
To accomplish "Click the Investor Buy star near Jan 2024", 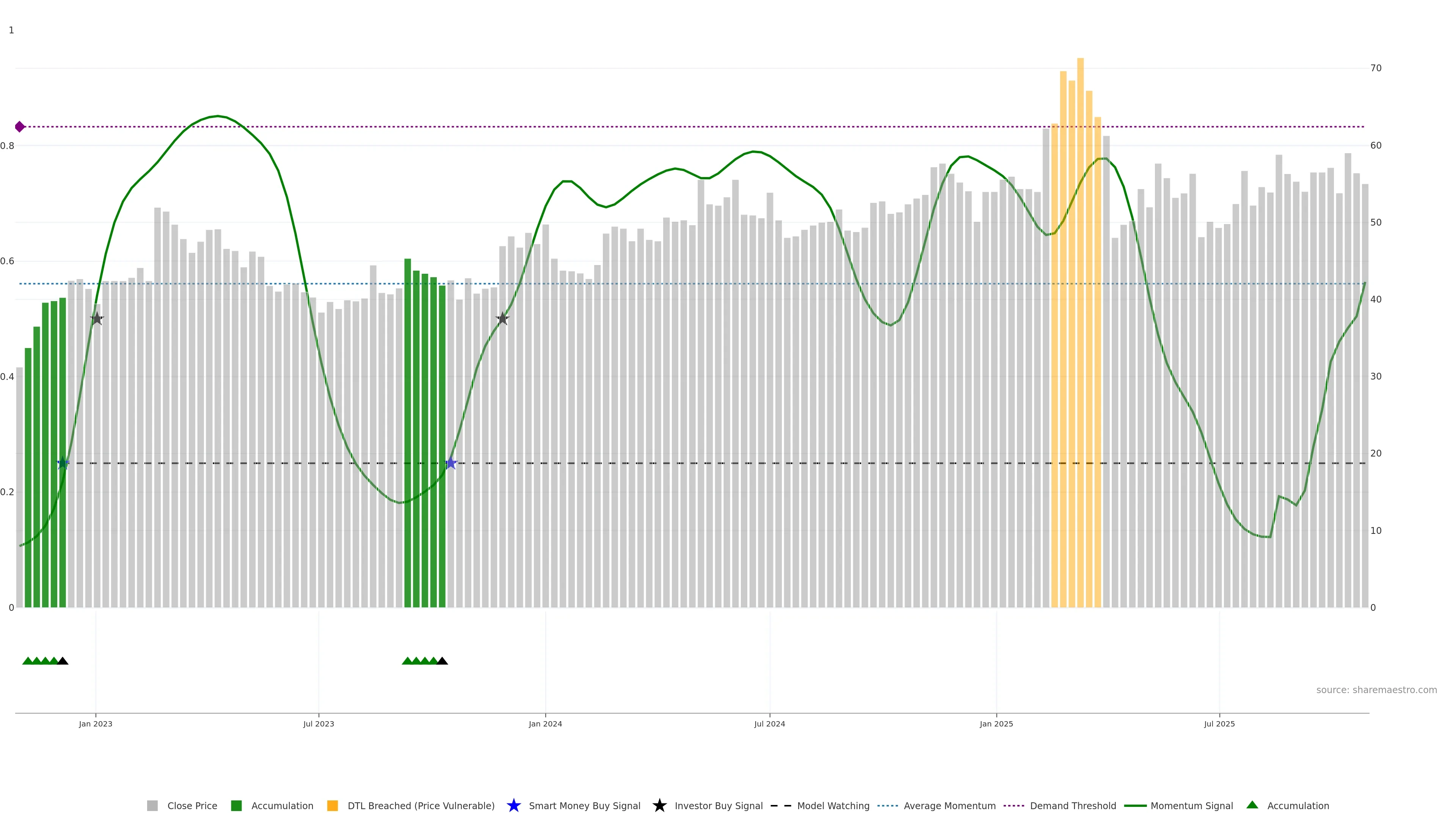I will click(x=502, y=319).
